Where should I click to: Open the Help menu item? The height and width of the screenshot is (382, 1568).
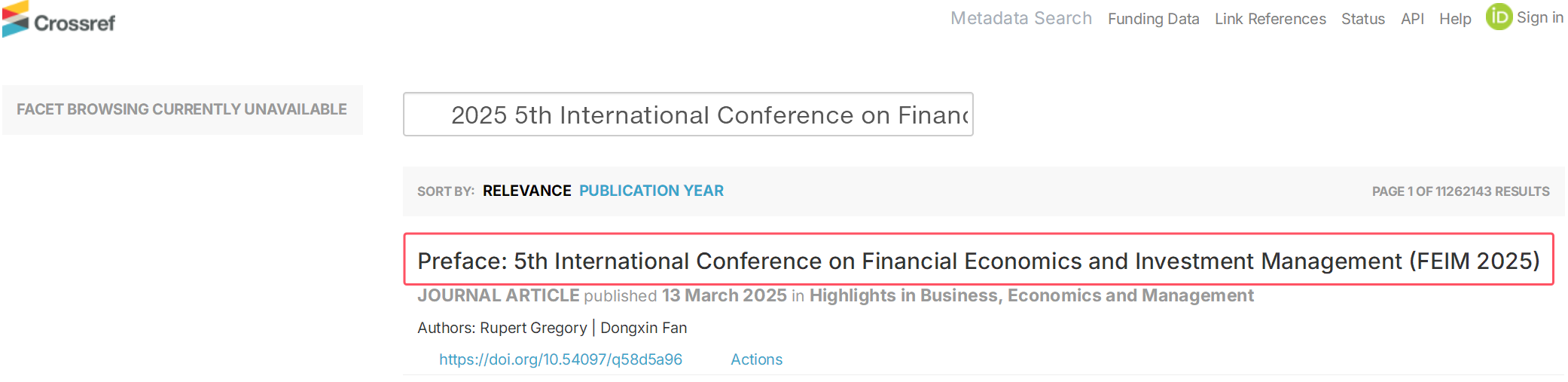(1455, 19)
